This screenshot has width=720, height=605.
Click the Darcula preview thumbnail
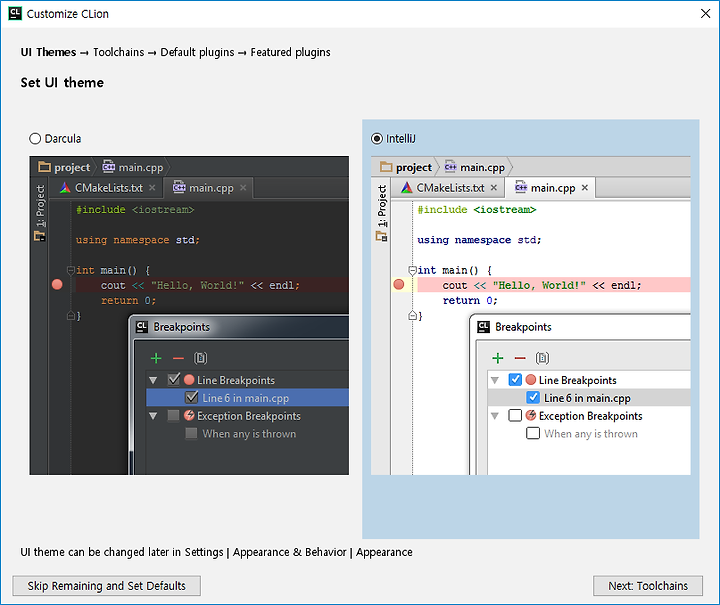(x=189, y=315)
